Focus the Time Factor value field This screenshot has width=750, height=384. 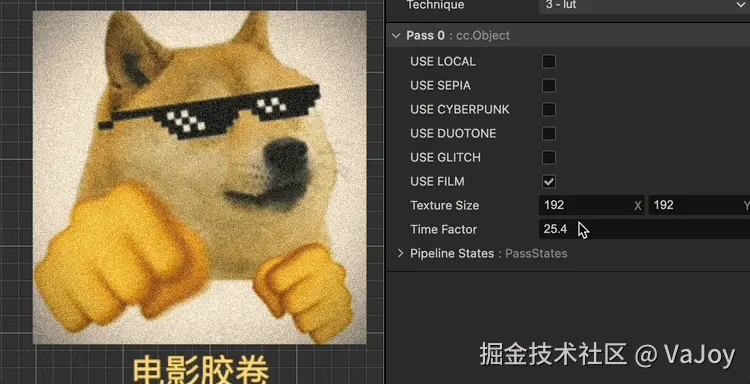[x=644, y=229]
